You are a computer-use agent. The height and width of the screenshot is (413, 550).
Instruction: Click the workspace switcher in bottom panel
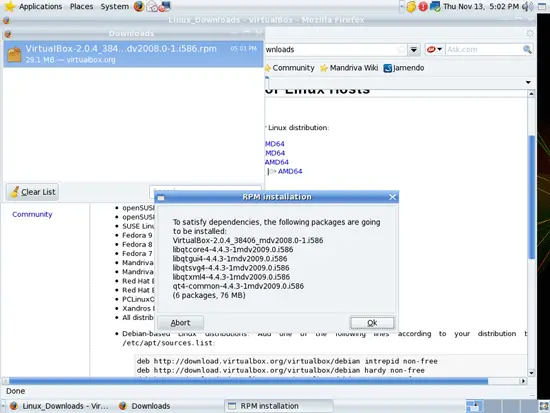coord(473,406)
